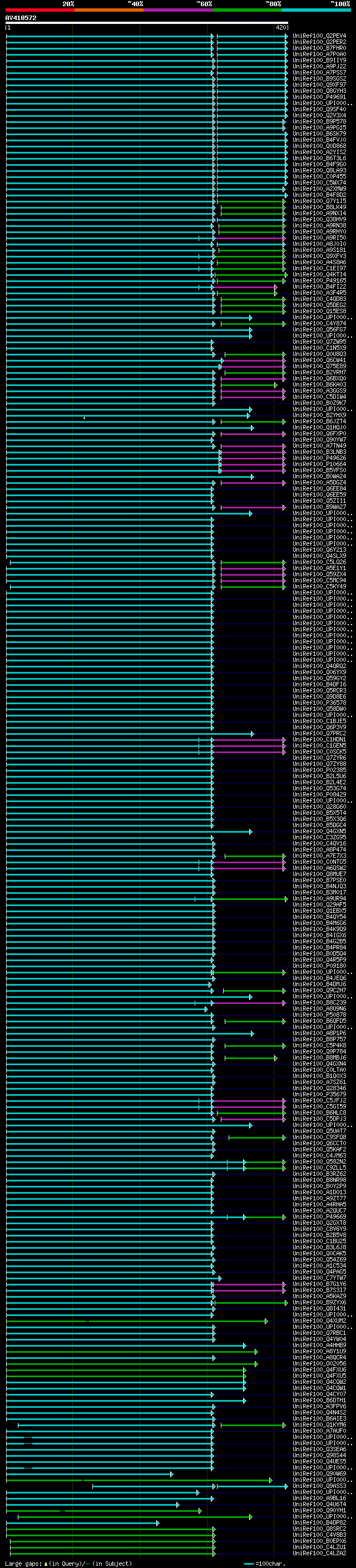Select label UniRef100_B7G1Y6
This screenshot has width=356, height=1568.
[x=319, y=1284]
